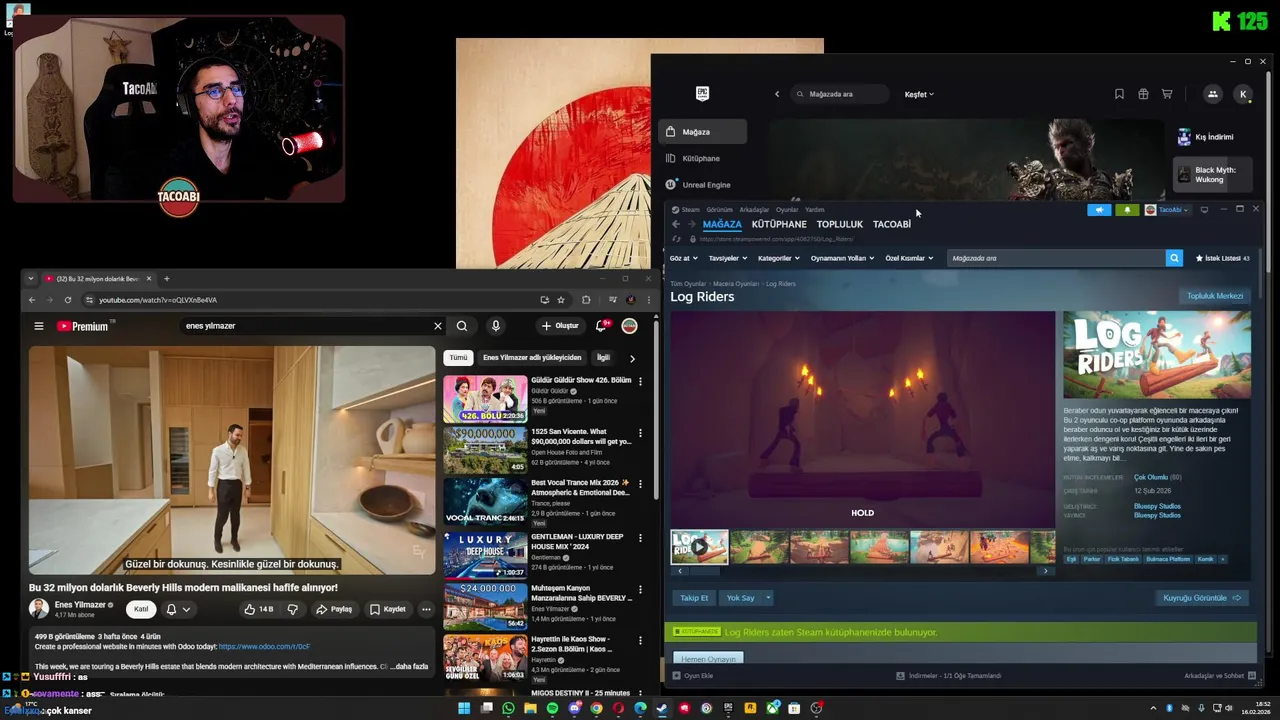Click Kuyruğu Görüntüle button
The image size is (1280, 720).
coord(1201,598)
